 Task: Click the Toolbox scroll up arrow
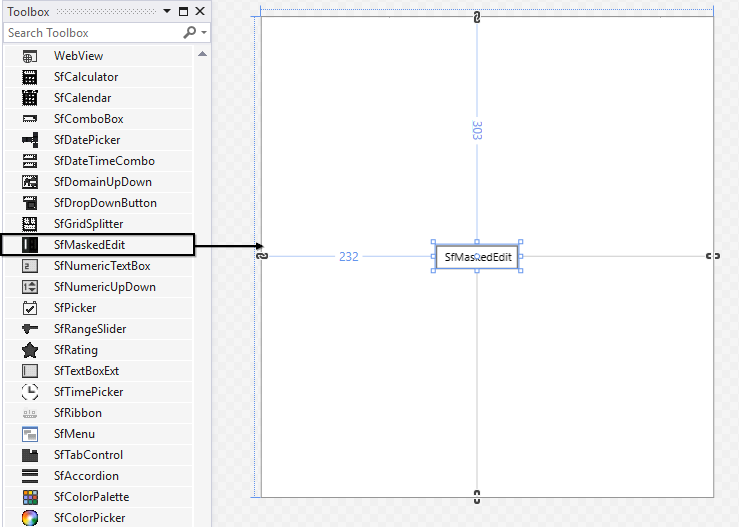[x=202, y=54]
